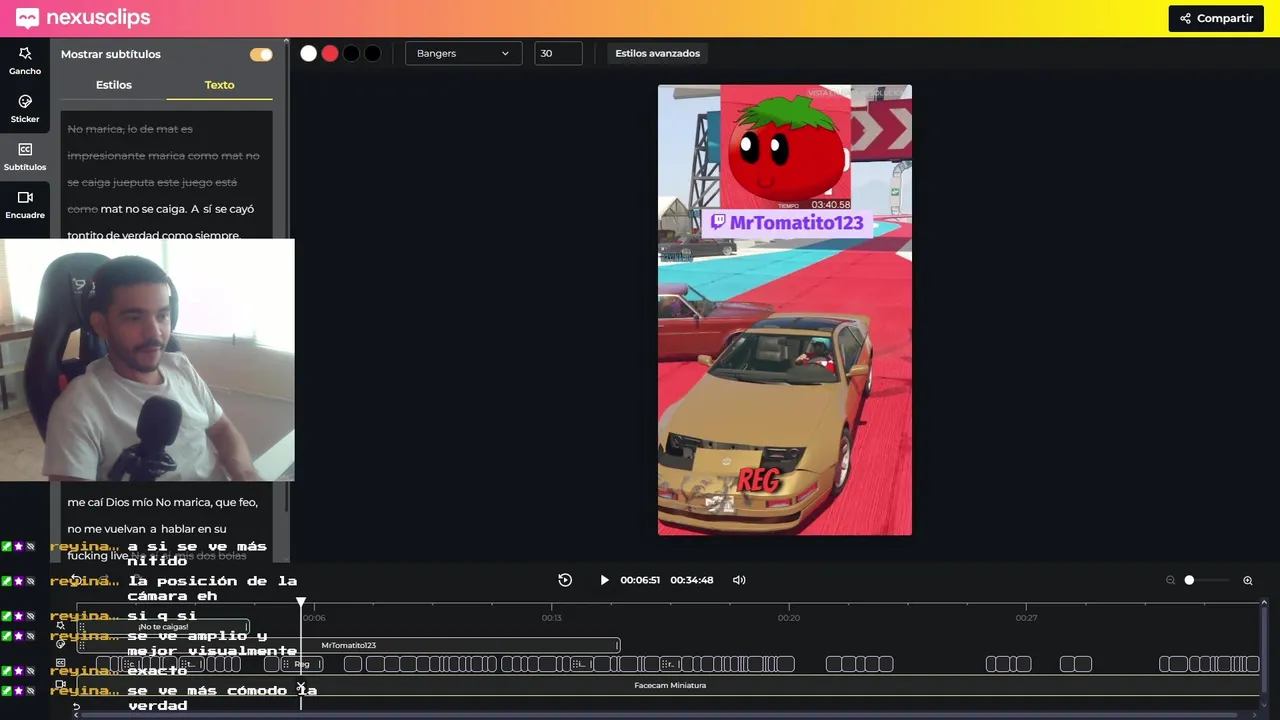Click the text panel scroll-up arrow
This screenshot has width=1280, height=720.
[x=287, y=43]
